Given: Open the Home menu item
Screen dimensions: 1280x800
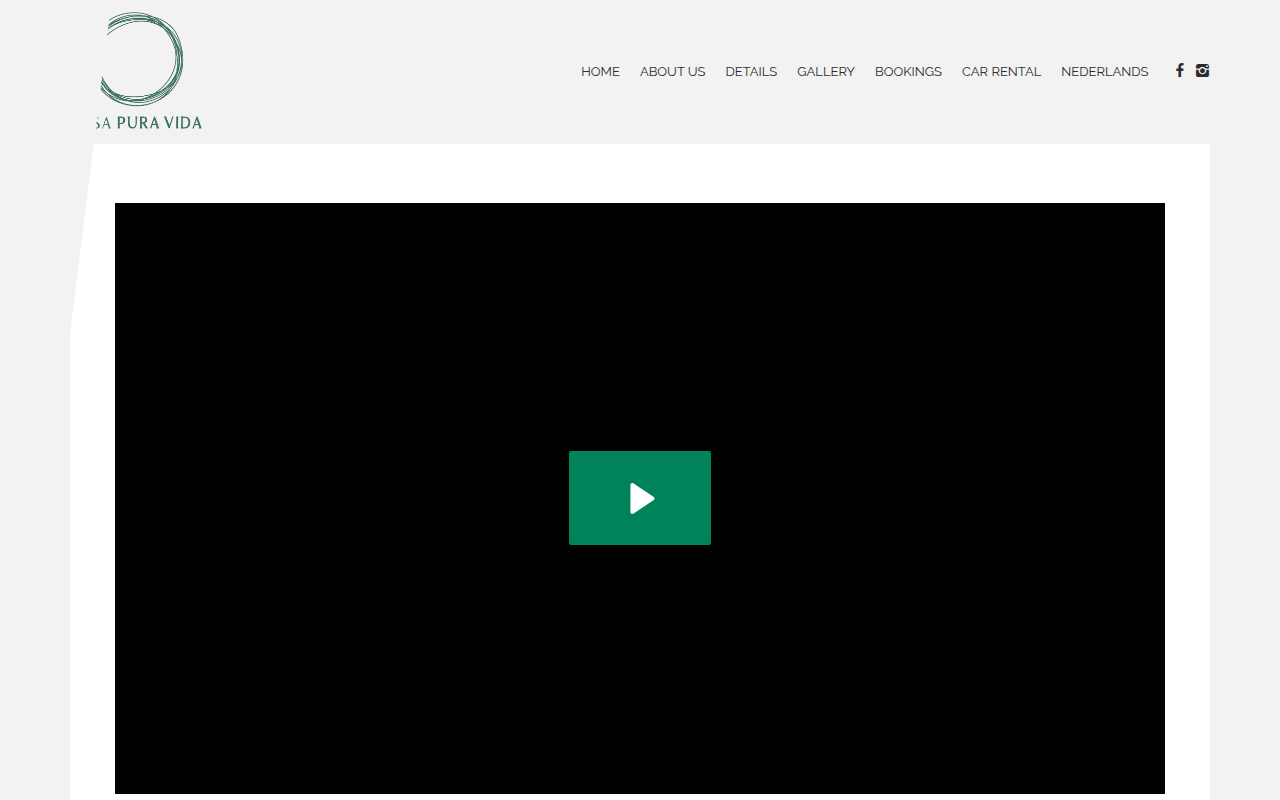Looking at the screenshot, I should point(600,72).
